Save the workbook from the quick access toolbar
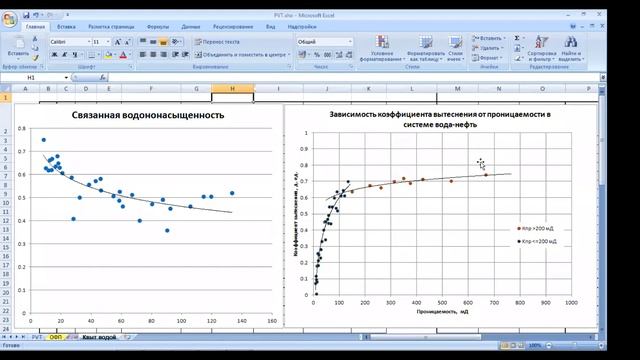Viewport: 640px width, 360px height. [27, 15]
